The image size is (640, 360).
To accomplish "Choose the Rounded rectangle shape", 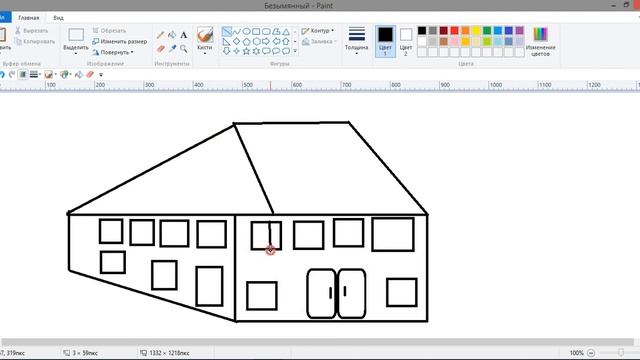I will pos(266,31).
